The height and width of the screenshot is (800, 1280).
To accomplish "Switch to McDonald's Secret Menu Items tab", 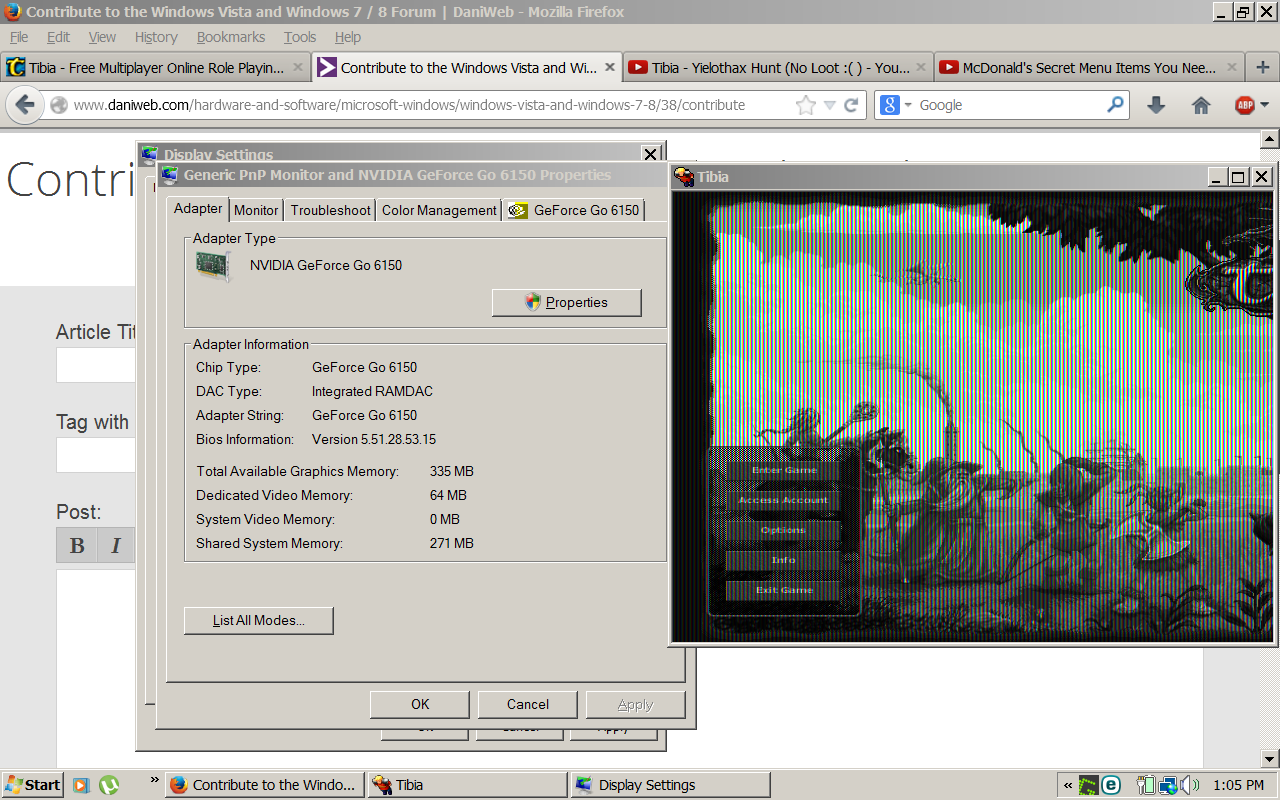I will click(1089, 68).
